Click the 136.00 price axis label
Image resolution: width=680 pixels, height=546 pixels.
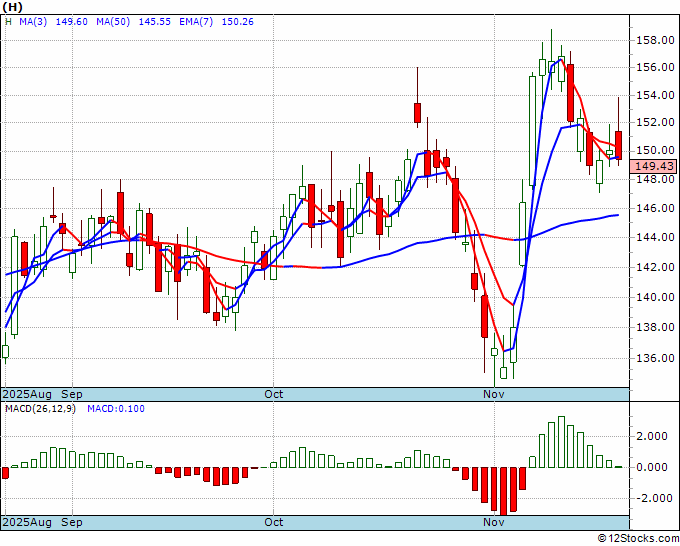click(x=655, y=358)
